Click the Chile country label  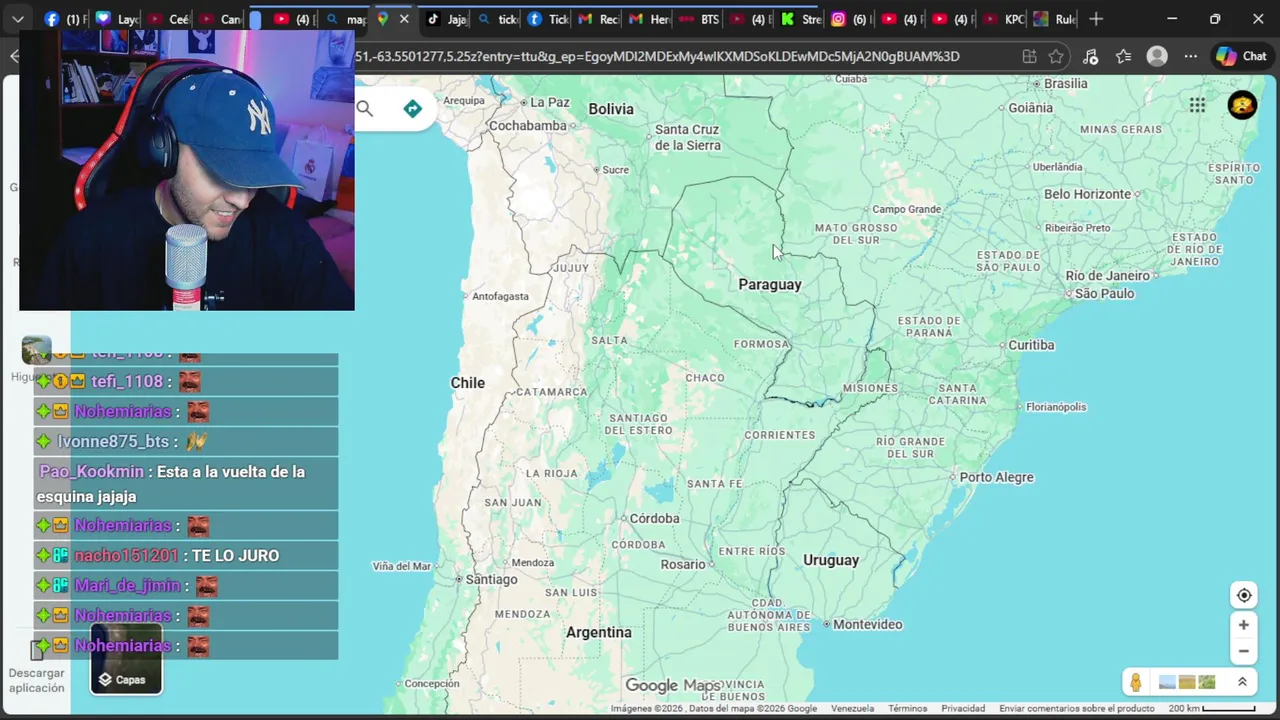tap(467, 383)
